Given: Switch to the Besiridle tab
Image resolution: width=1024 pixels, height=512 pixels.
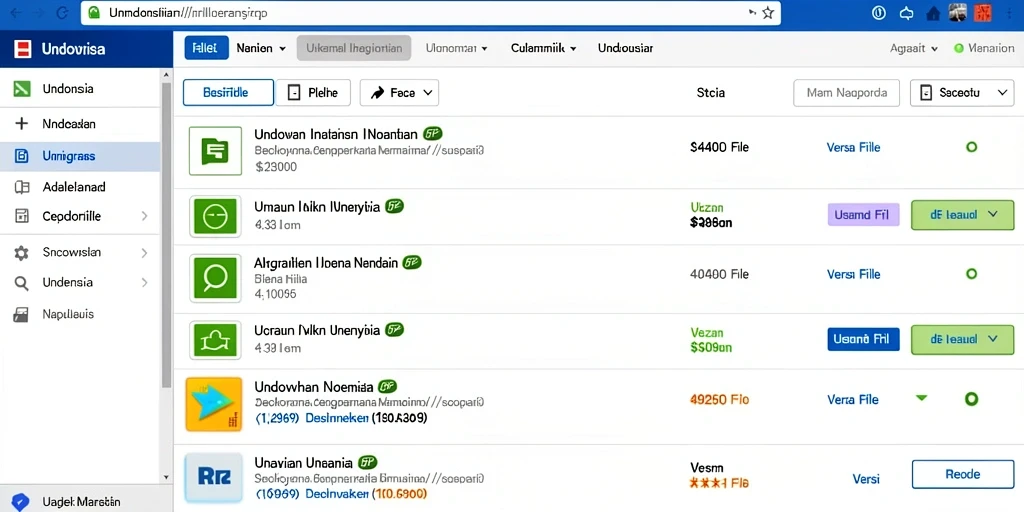Looking at the screenshot, I should click(x=228, y=93).
